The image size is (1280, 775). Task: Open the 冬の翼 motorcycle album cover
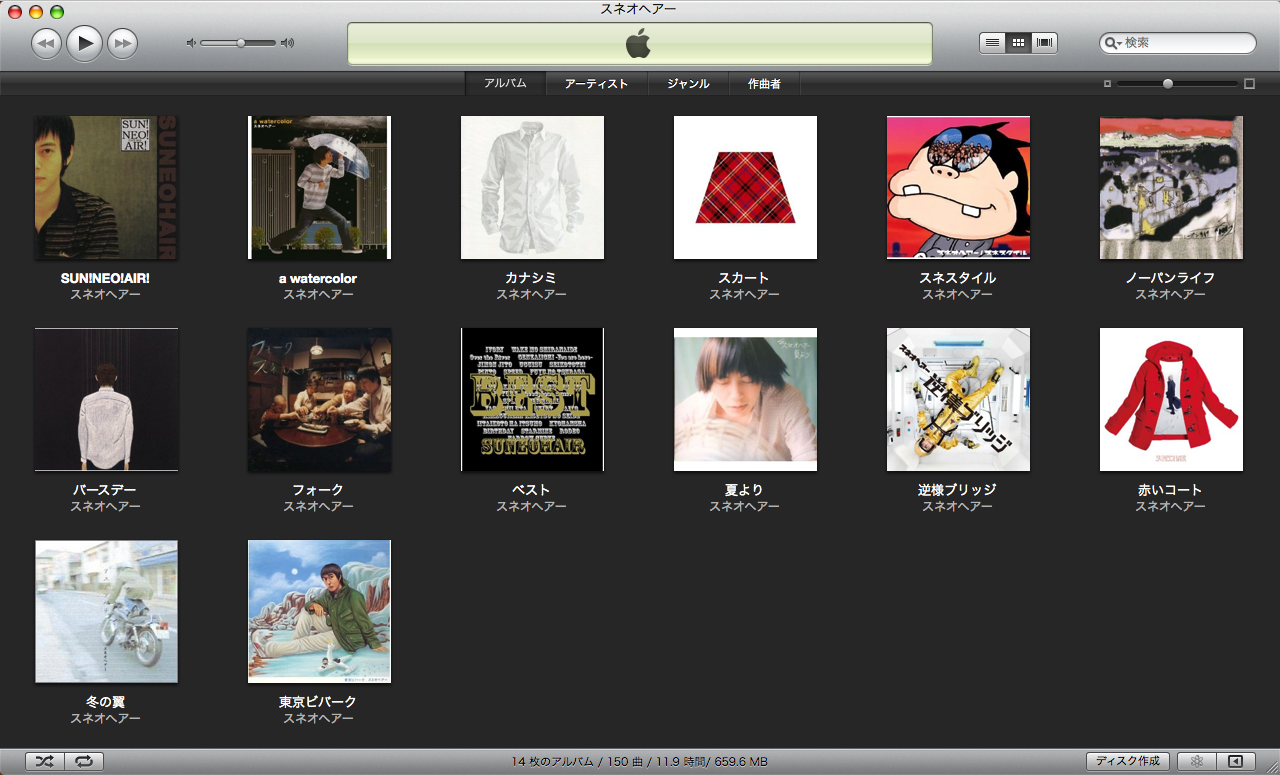point(106,611)
